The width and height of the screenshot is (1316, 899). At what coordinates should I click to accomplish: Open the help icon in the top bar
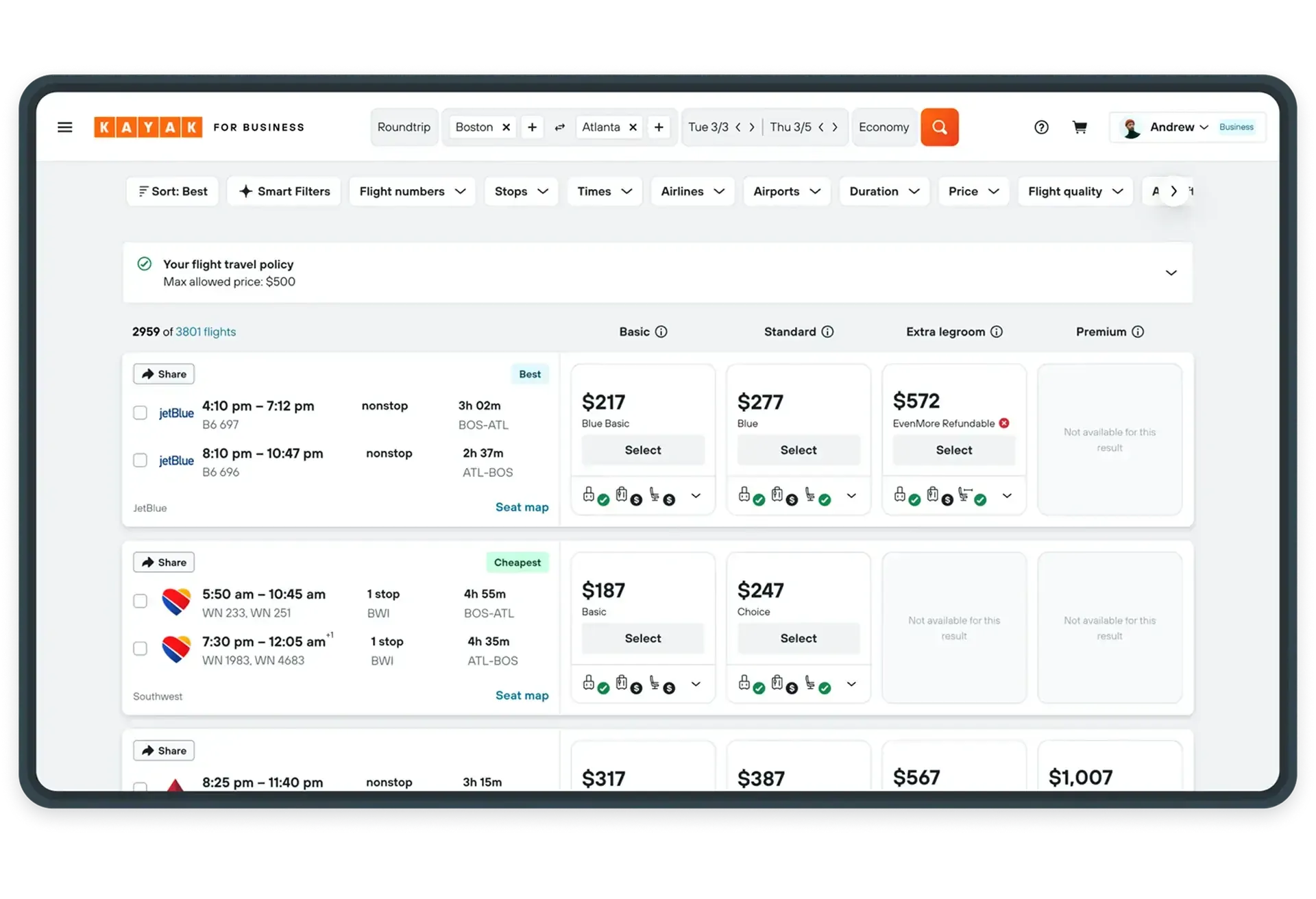point(1041,127)
